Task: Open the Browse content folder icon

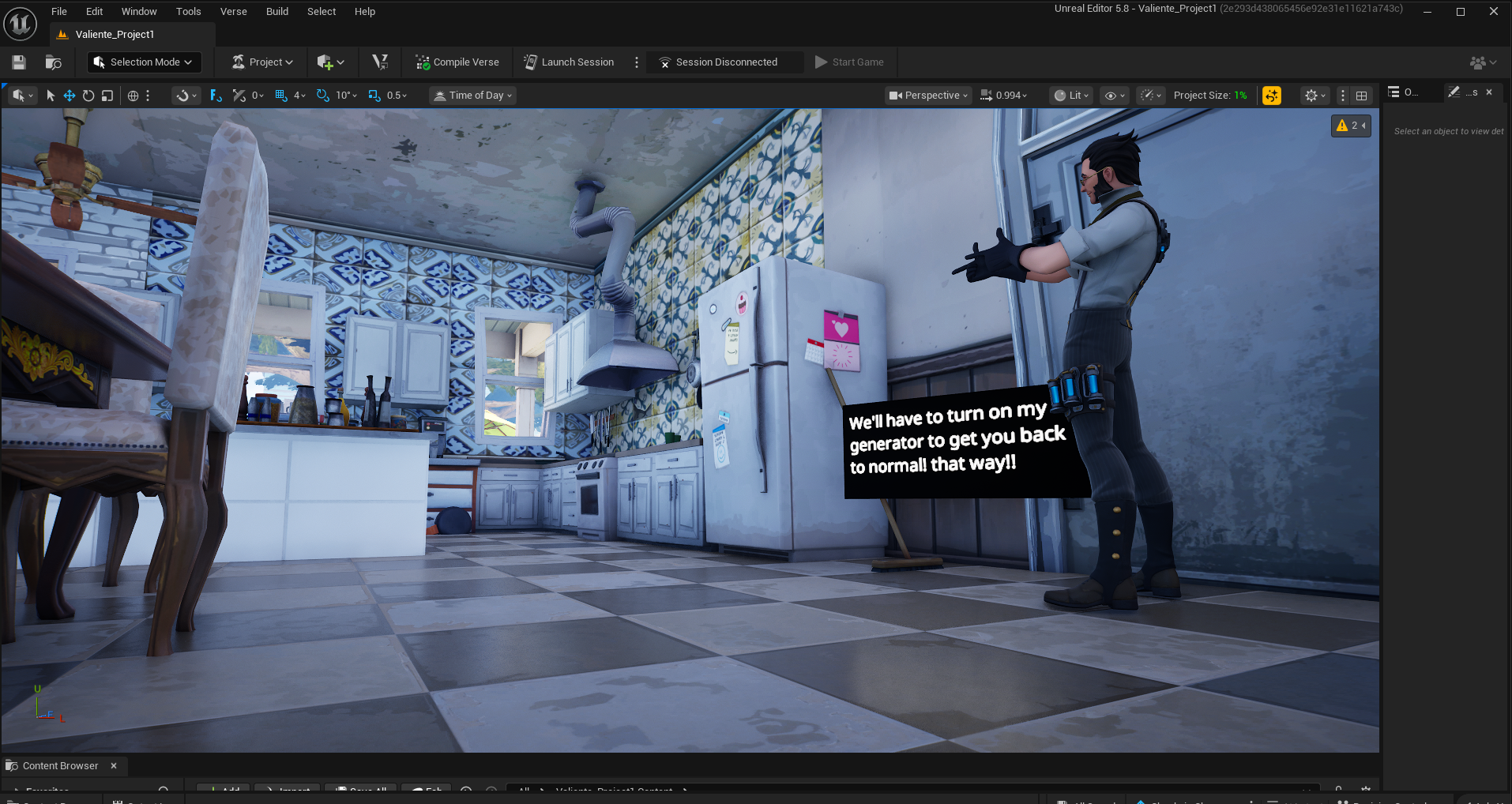Action: 53,62
